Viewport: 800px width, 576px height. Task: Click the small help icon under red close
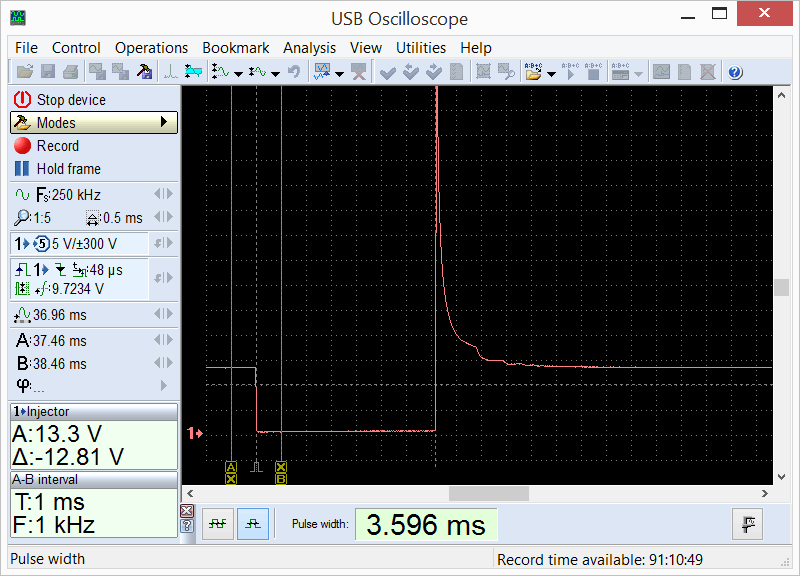tap(187, 527)
